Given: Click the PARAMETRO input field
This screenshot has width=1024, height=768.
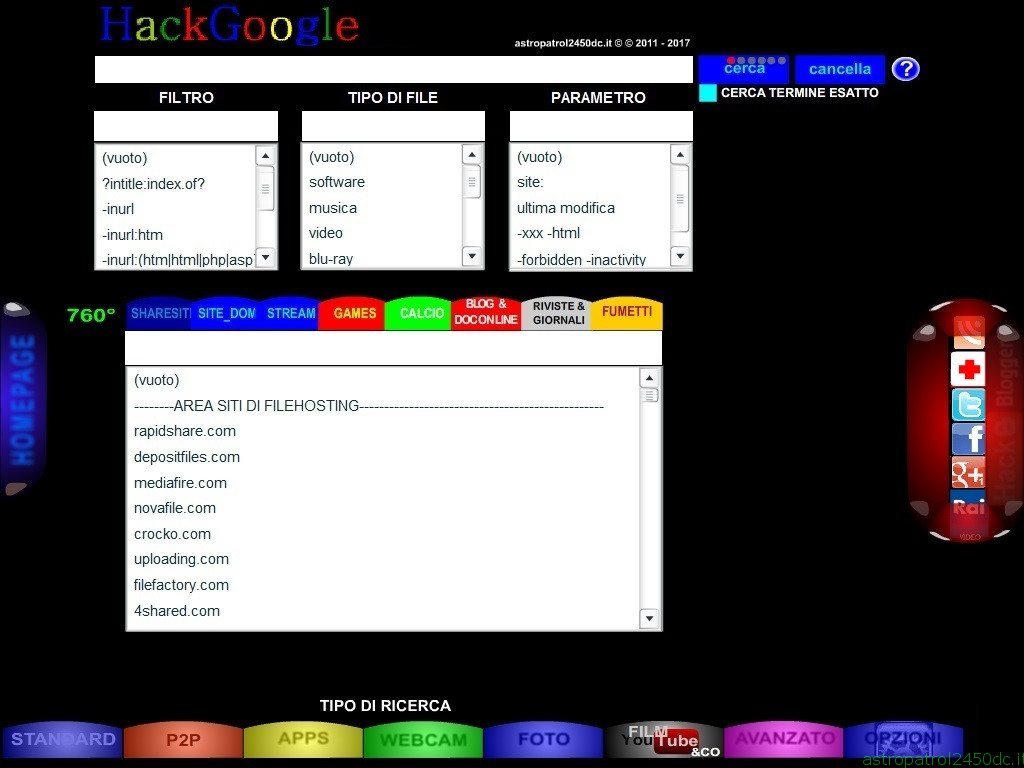Looking at the screenshot, I should (x=601, y=126).
